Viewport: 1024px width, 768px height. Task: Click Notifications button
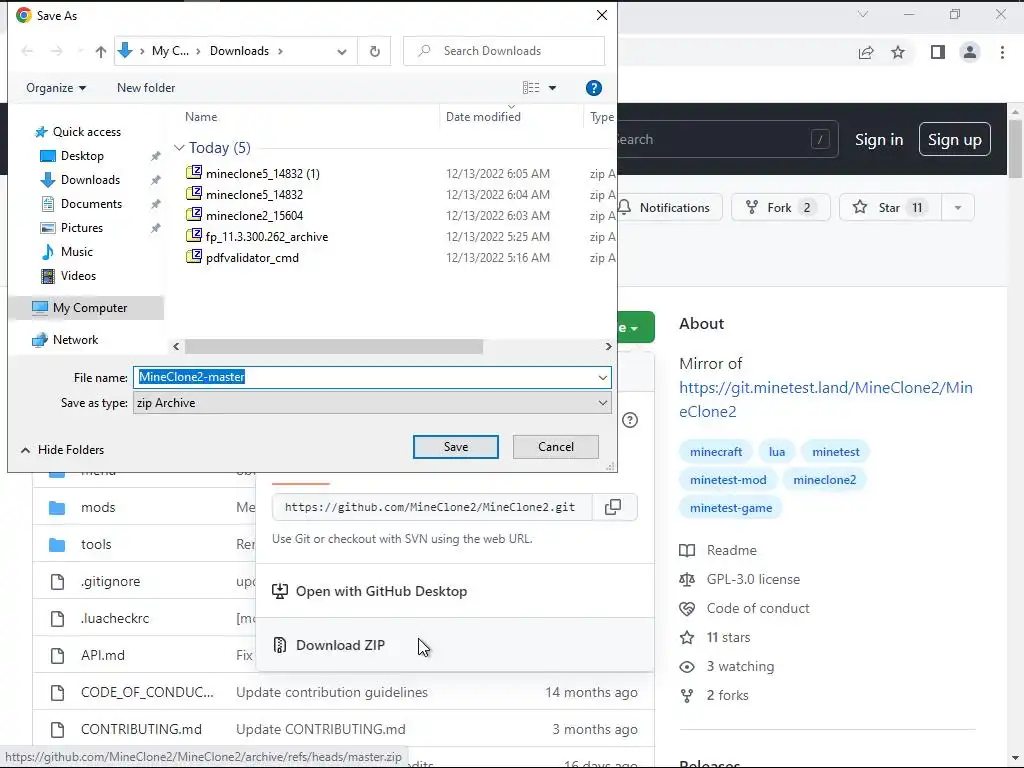click(669, 208)
